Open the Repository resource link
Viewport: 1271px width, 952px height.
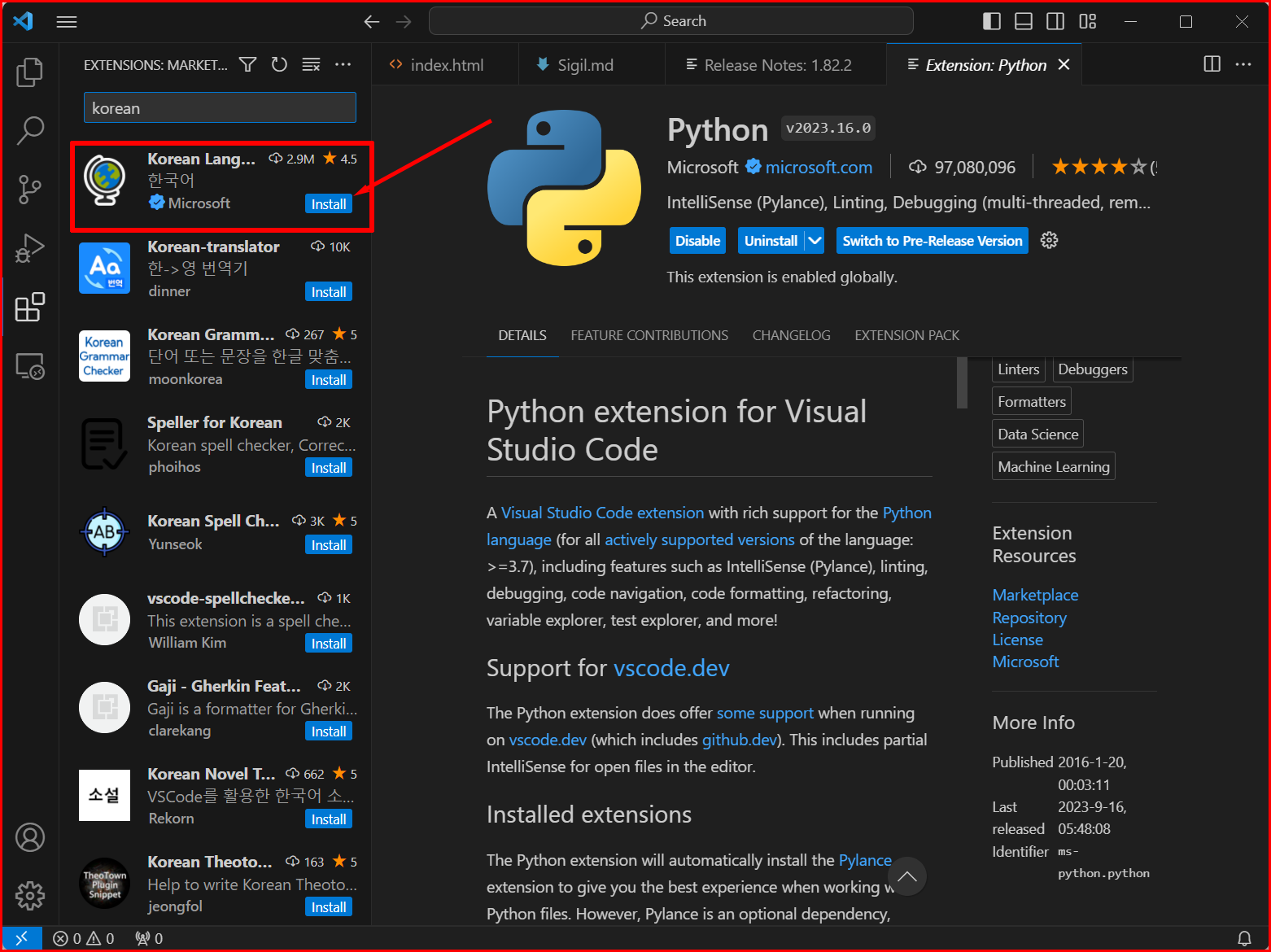coord(1029,618)
